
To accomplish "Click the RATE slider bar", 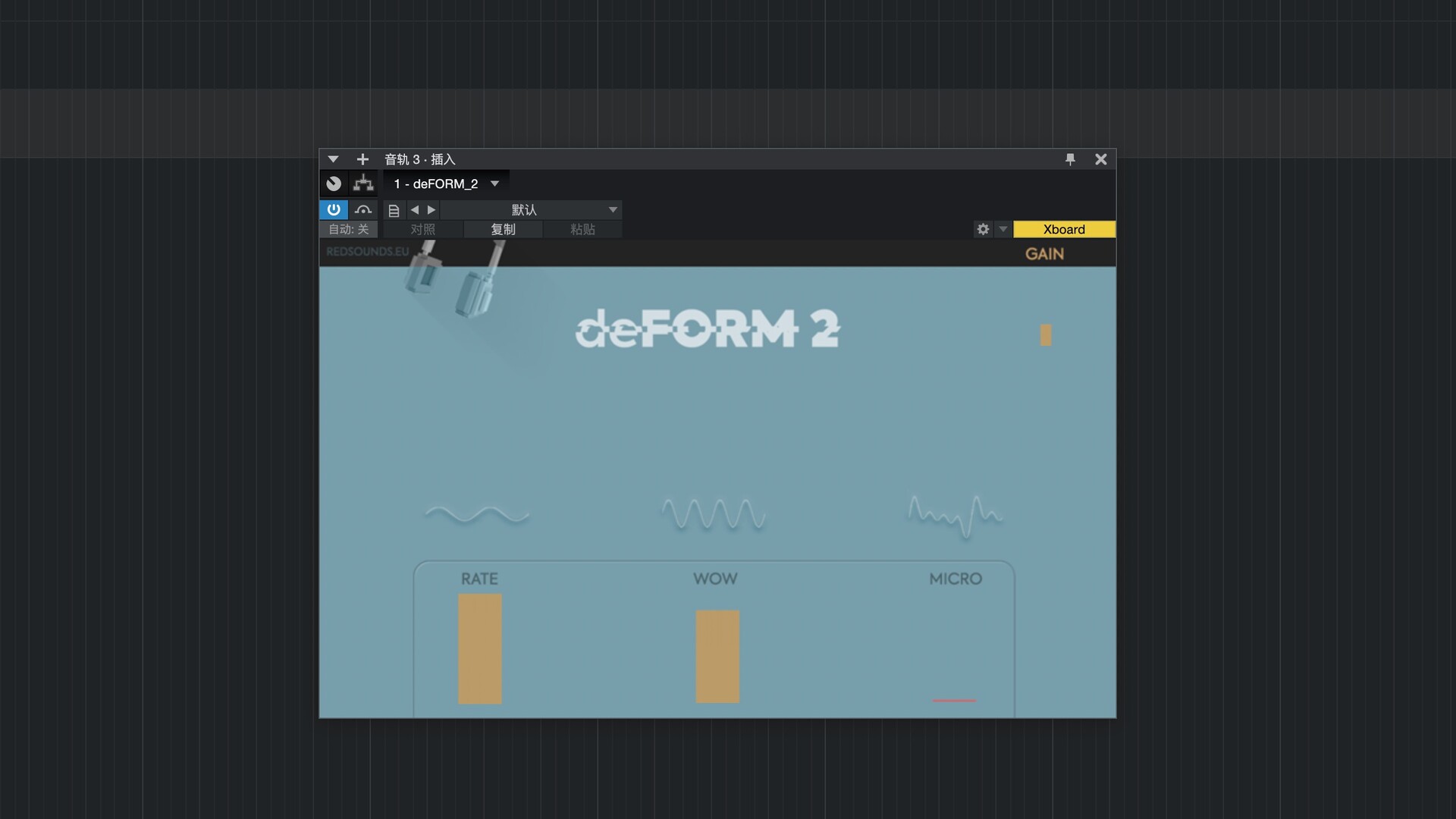I will (x=480, y=649).
